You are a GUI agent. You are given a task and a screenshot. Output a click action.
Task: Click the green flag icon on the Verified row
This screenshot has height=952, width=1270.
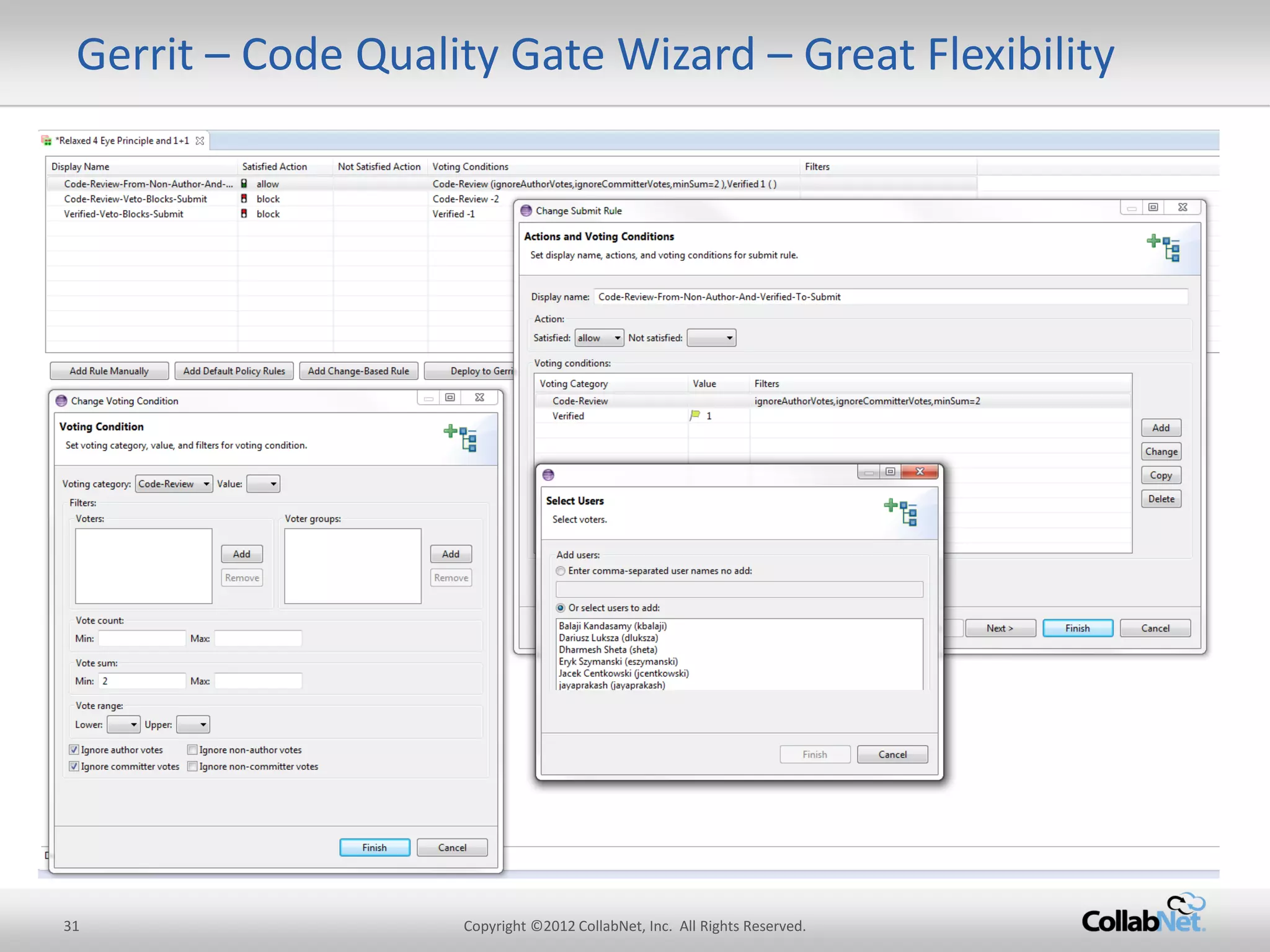coord(695,415)
